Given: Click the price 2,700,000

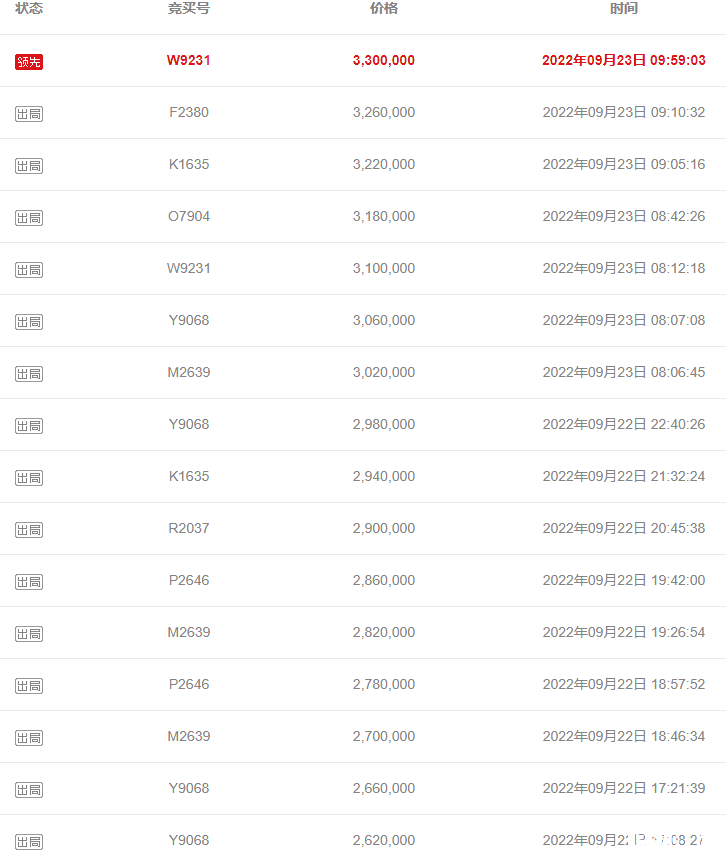Looking at the screenshot, I should click(x=384, y=736).
